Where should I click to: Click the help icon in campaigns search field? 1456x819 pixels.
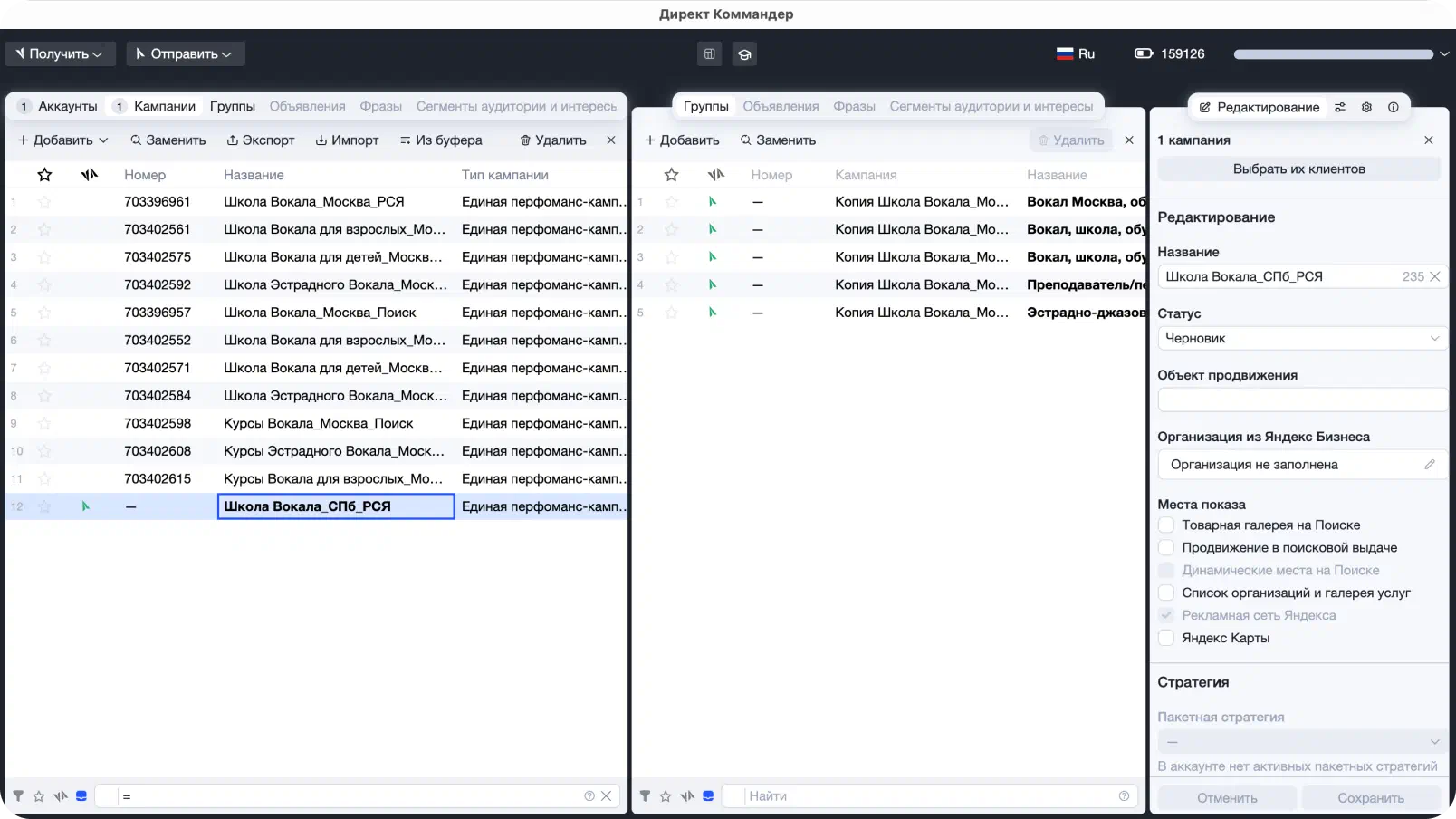coord(589,796)
